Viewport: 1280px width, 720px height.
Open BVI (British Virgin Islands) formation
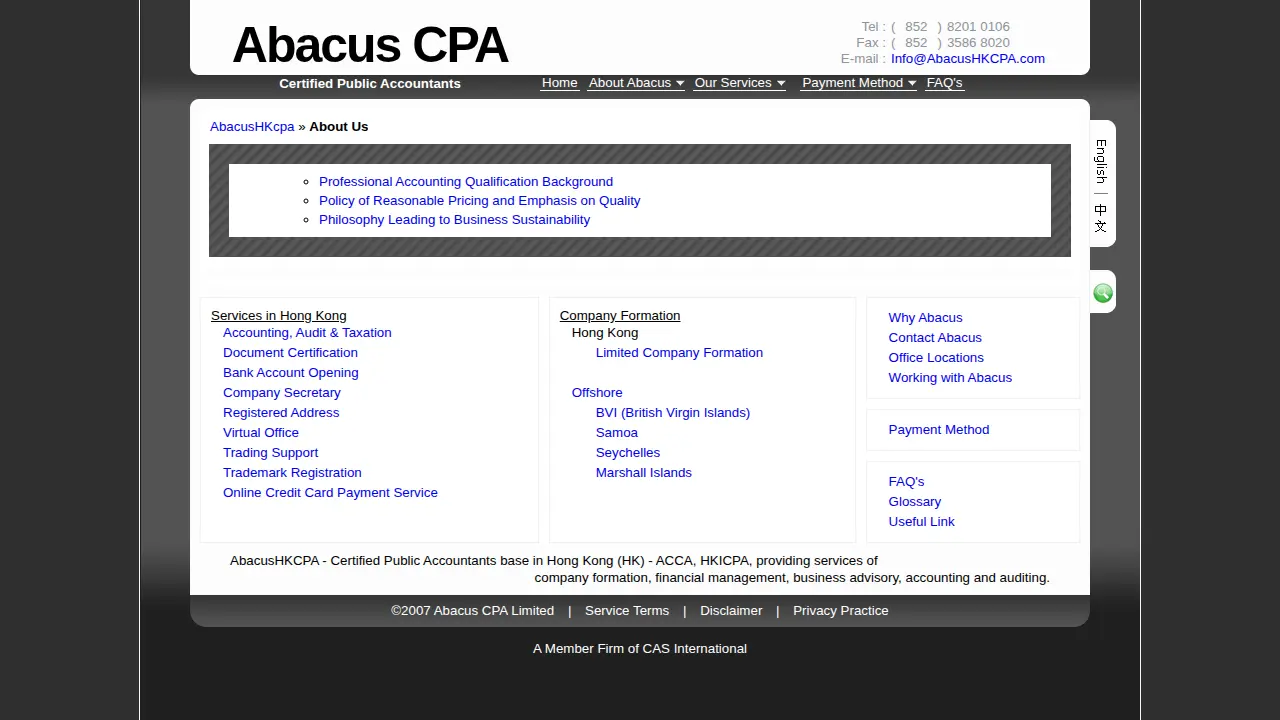tap(673, 413)
